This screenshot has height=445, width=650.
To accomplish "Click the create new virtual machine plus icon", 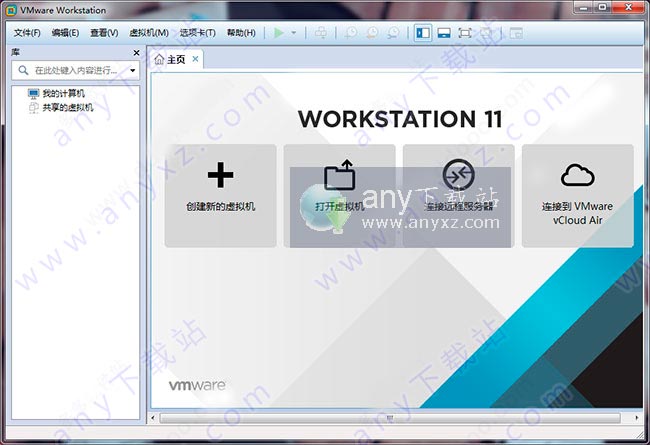I will [220, 176].
